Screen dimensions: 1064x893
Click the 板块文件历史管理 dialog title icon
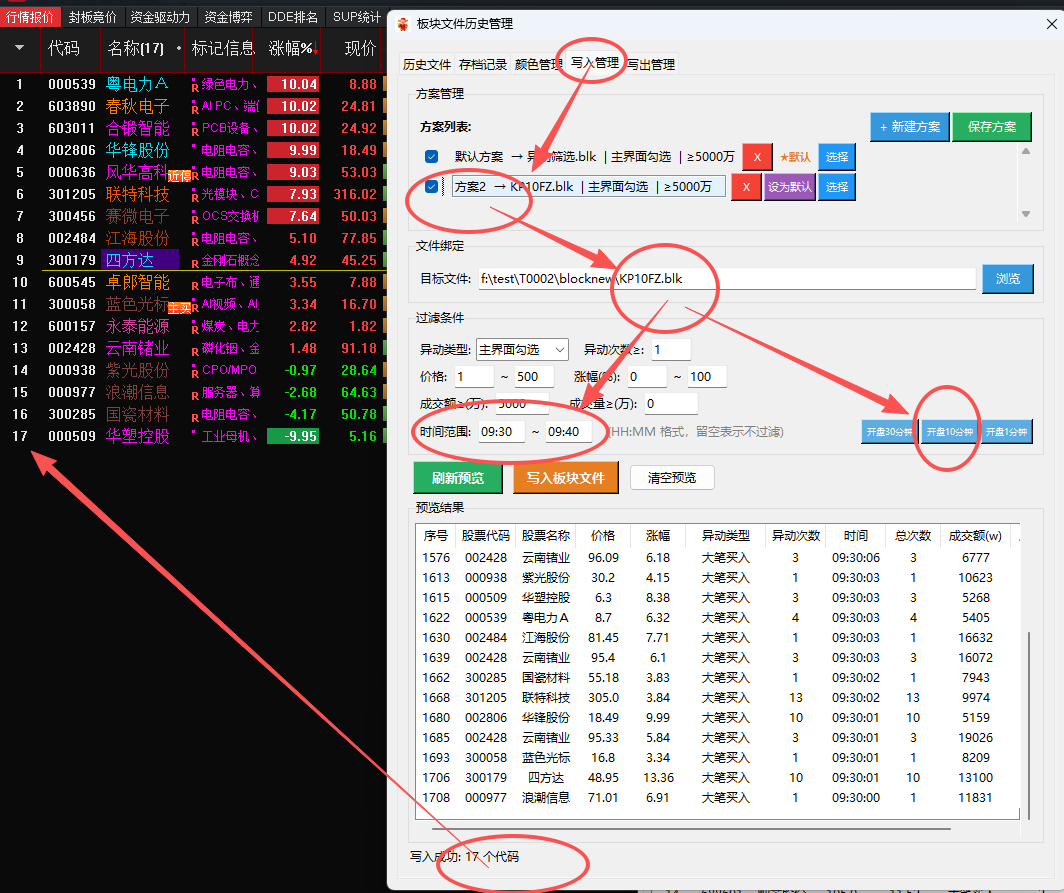click(403, 24)
